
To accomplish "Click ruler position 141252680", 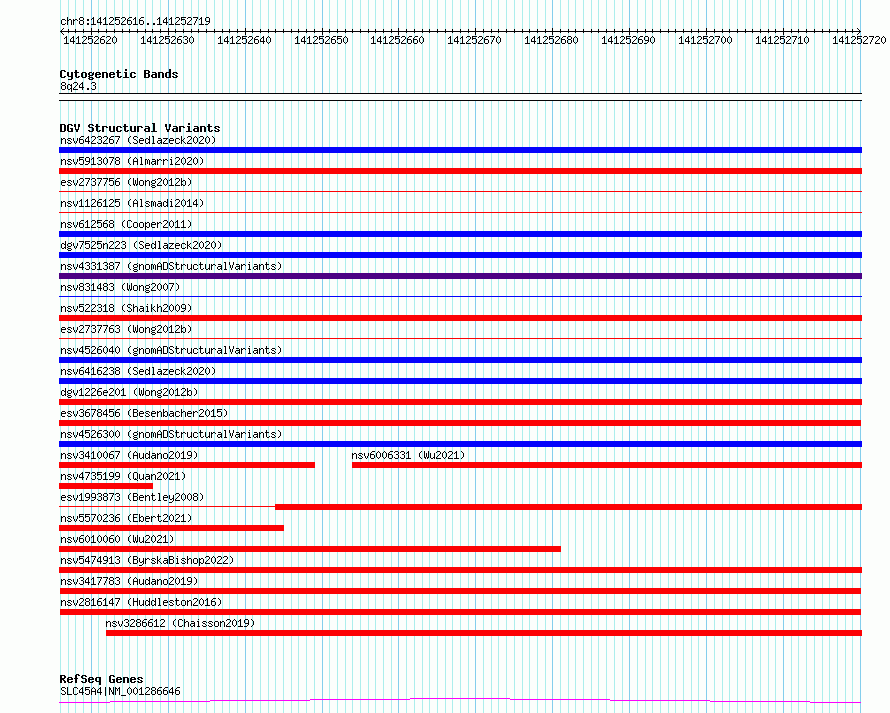I will [x=551, y=40].
